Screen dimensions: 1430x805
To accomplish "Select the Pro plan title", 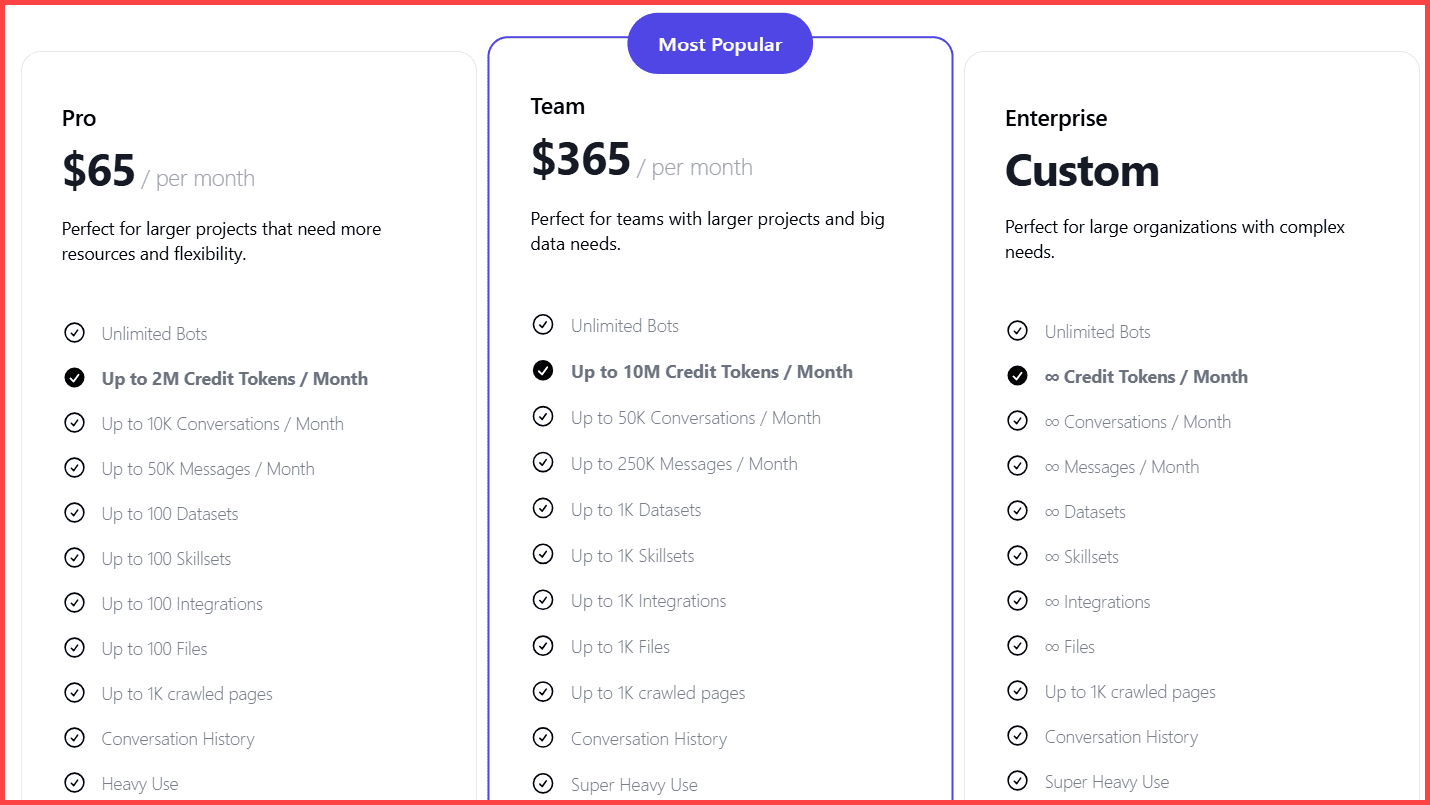I will (79, 118).
